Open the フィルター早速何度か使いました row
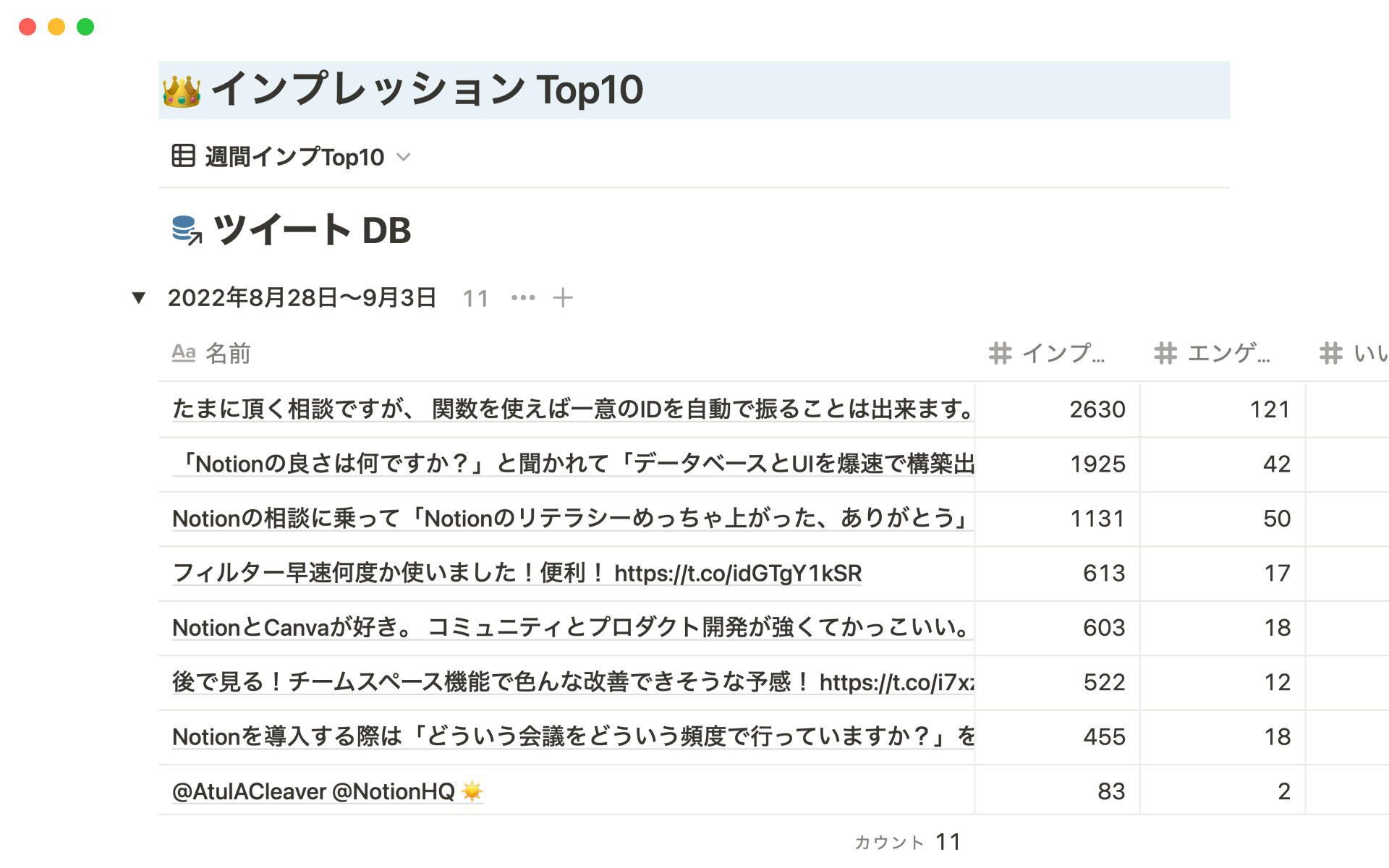This screenshot has height=868, width=1389. tap(517, 573)
